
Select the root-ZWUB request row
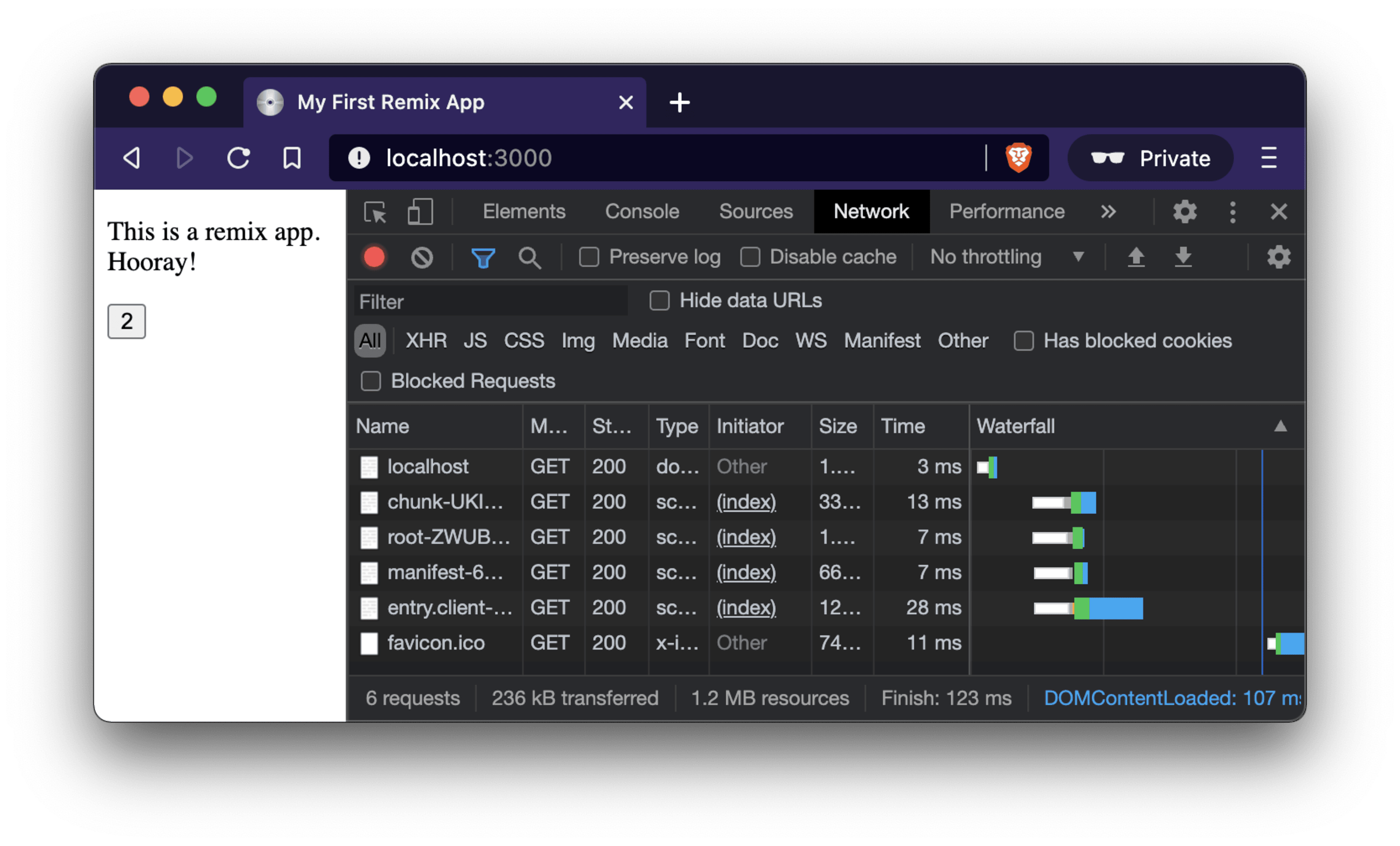pyautogui.click(x=826, y=538)
